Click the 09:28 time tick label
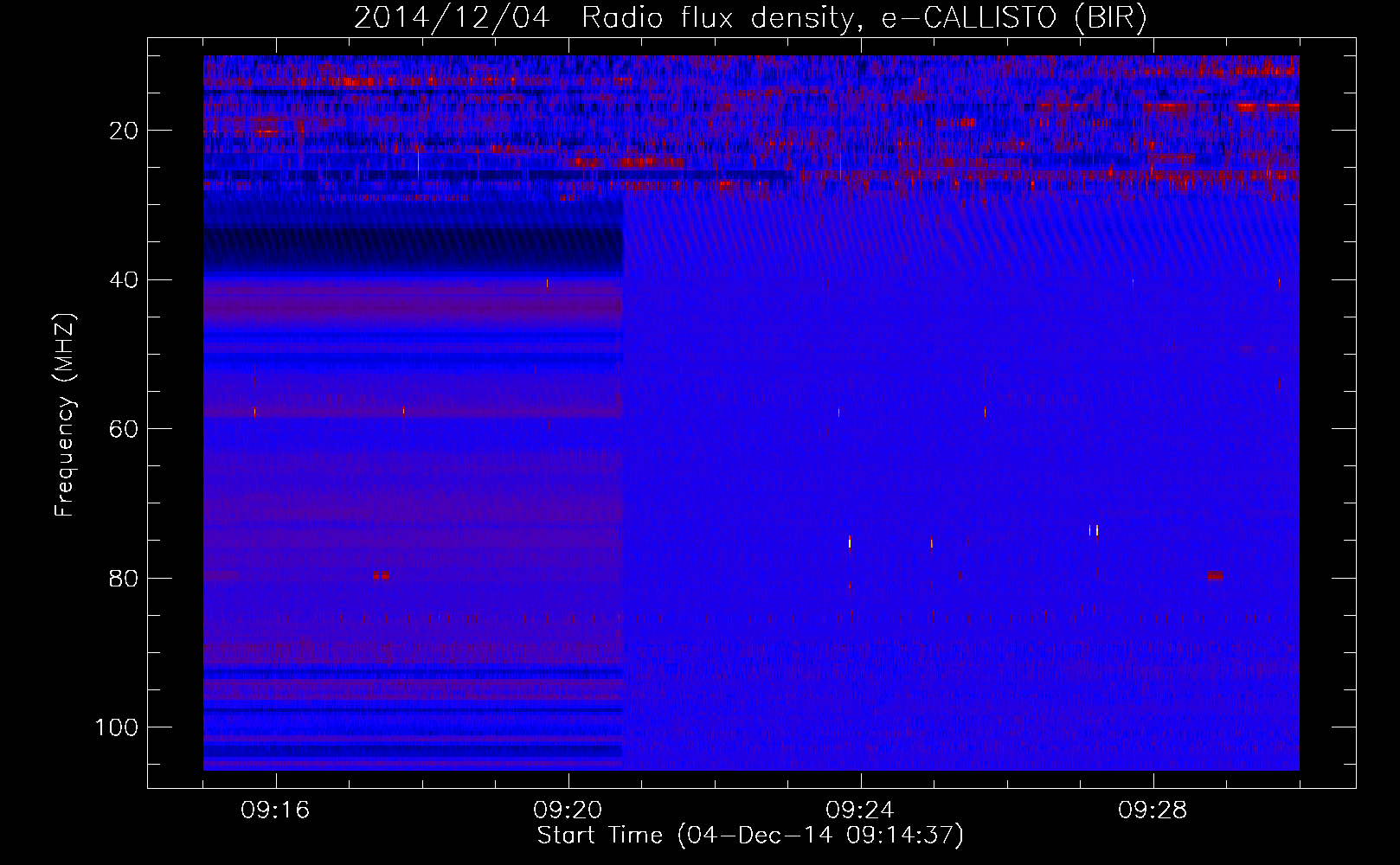The width and height of the screenshot is (1400, 865). click(1153, 811)
